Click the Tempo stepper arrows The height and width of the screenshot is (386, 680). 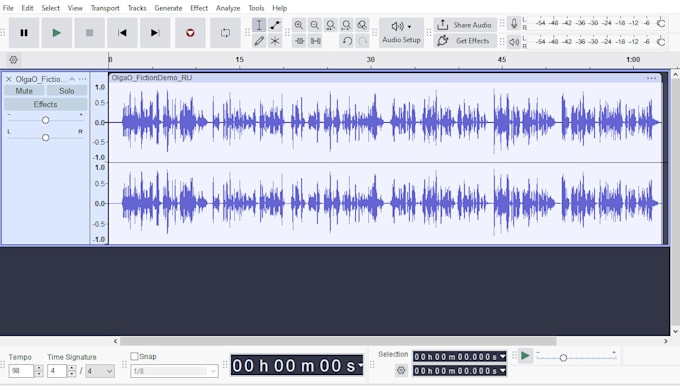click(x=39, y=371)
